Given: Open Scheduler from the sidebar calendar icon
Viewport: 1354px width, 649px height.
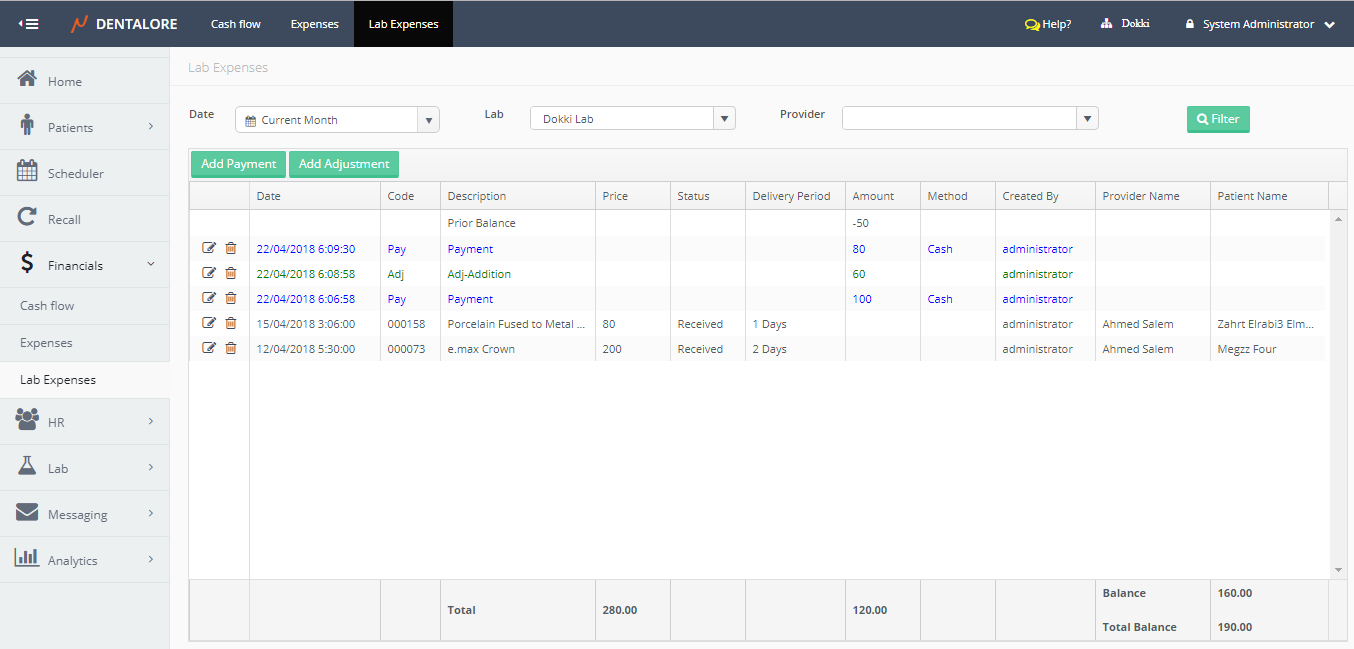Looking at the screenshot, I should [28, 172].
